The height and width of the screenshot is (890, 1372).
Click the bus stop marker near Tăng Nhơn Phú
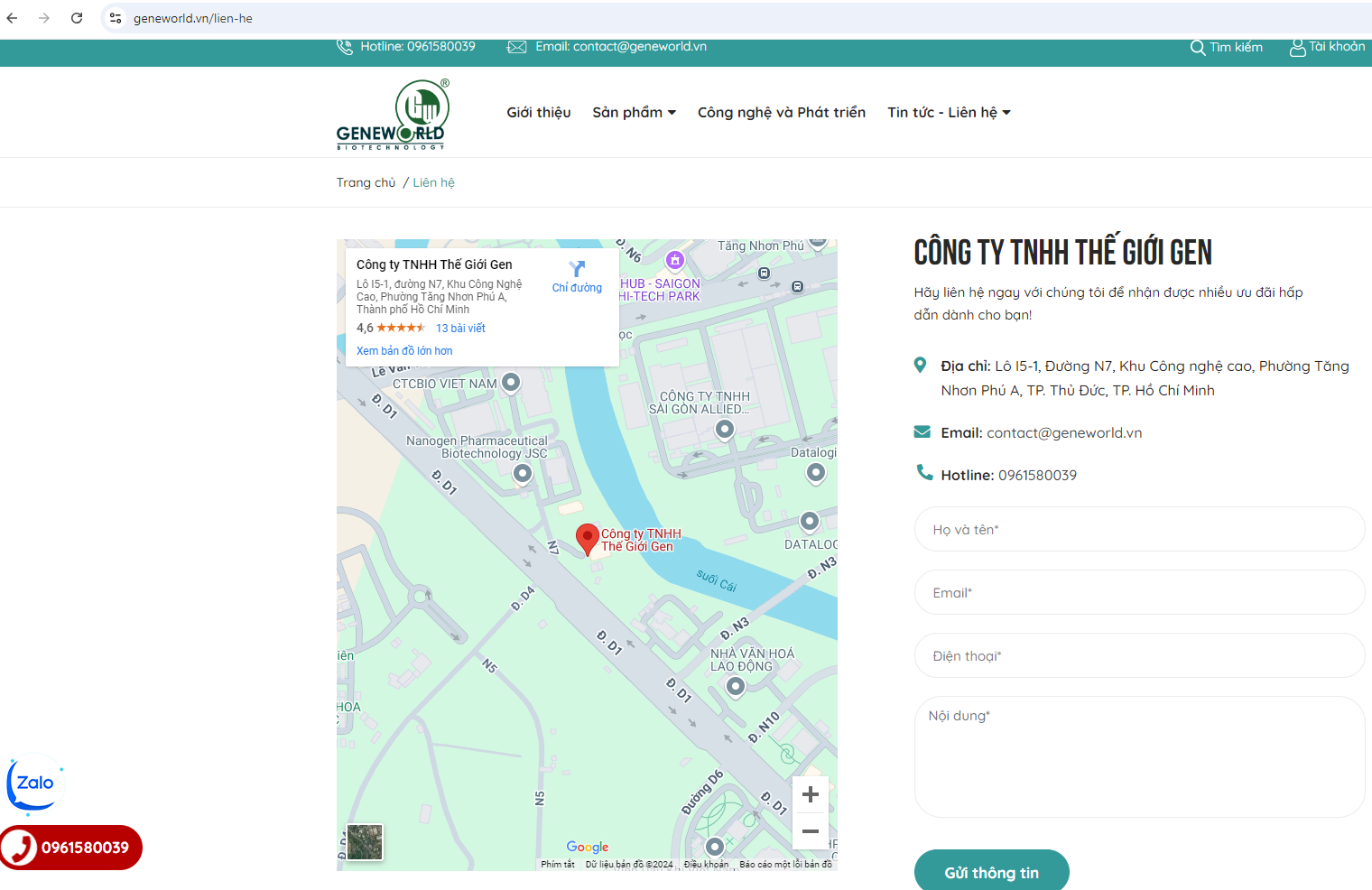click(x=765, y=273)
